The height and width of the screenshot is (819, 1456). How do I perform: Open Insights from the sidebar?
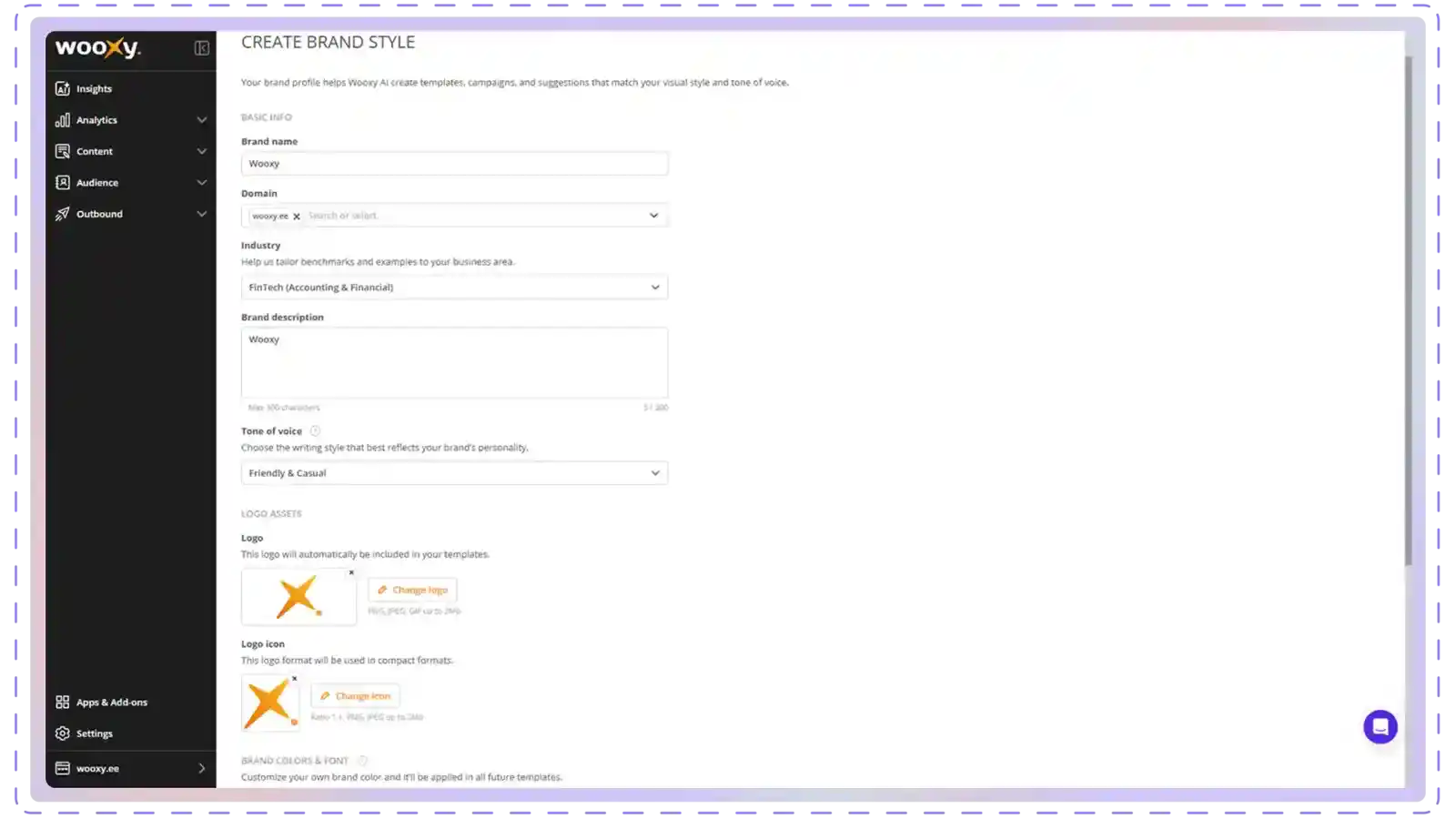(94, 89)
